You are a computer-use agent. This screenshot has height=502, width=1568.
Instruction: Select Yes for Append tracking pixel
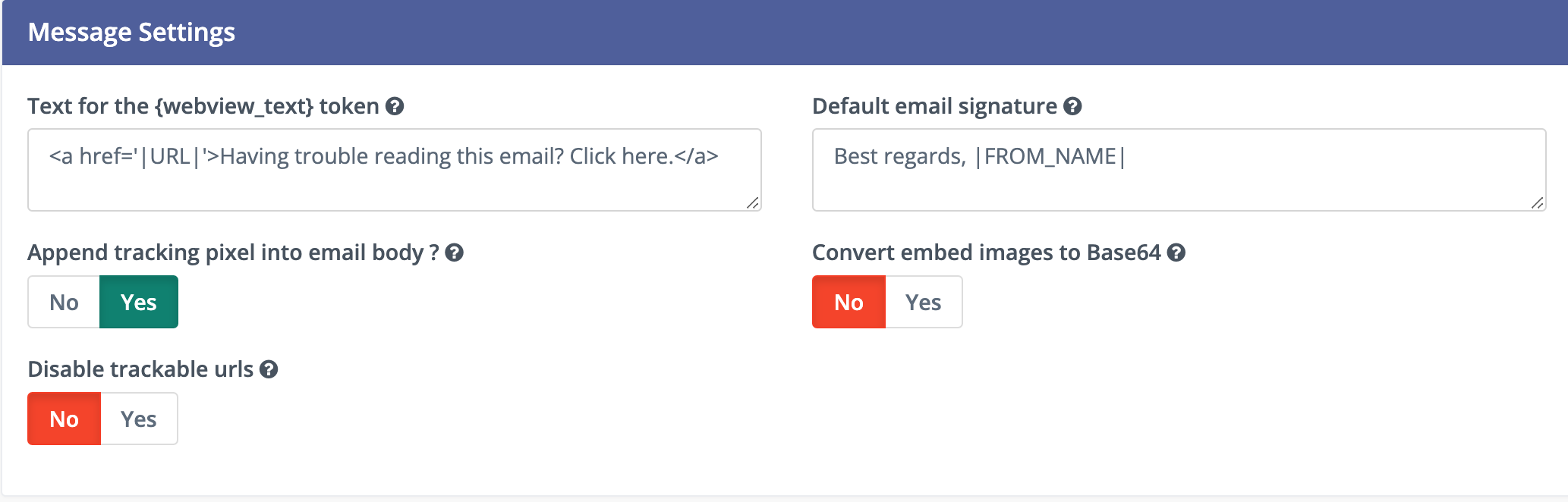click(139, 302)
